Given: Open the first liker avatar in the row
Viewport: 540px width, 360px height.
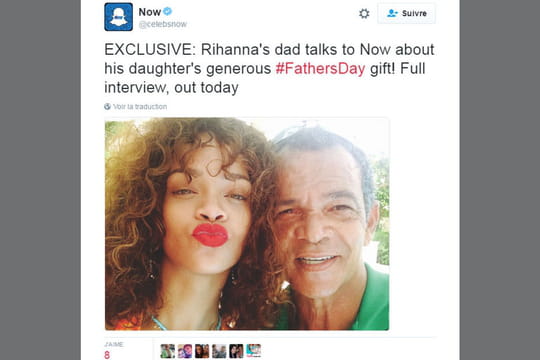Looking at the screenshot, I should pos(167,351).
